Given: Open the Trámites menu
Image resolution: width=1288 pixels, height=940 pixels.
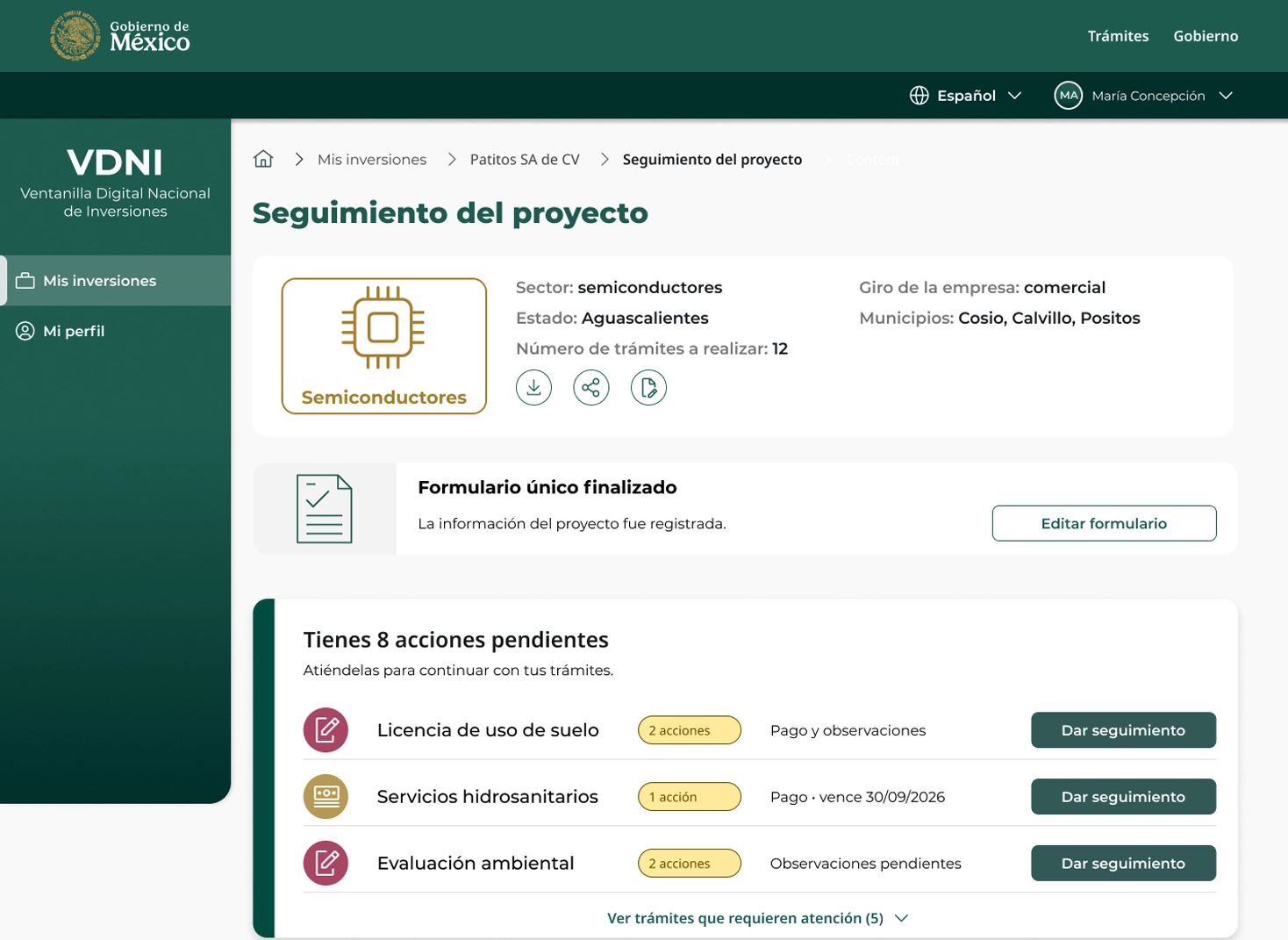Looking at the screenshot, I should pos(1118,36).
